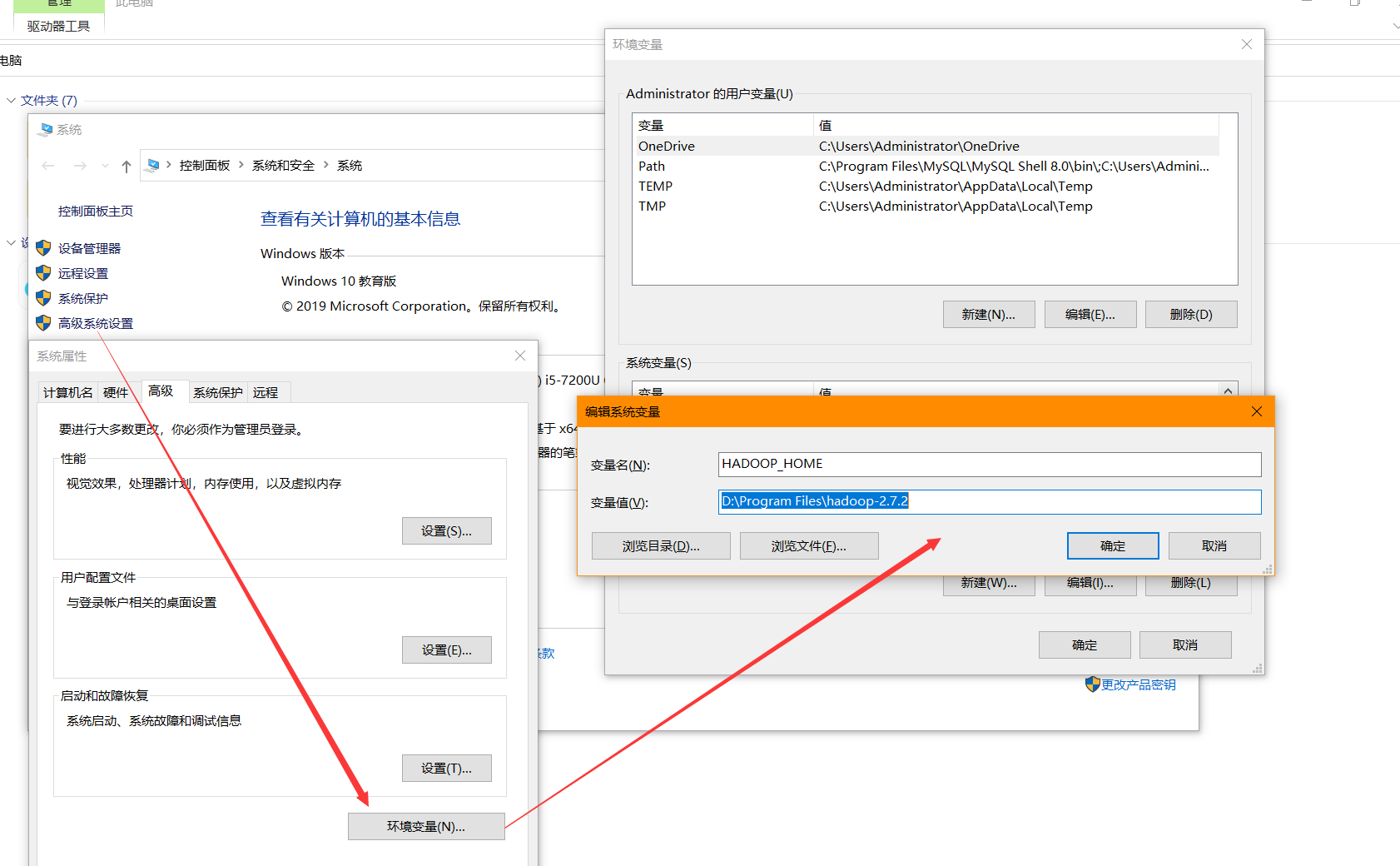Open 系统保护 link in sidebar
1400x866 pixels.
pos(83,299)
